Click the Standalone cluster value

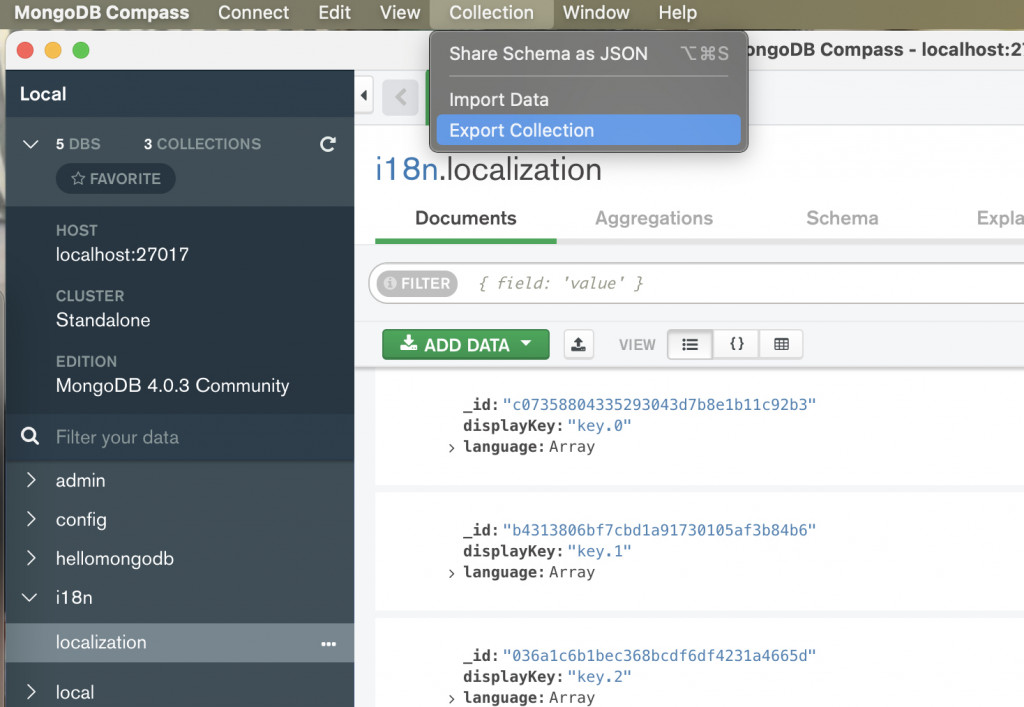pyautogui.click(x=103, y=320)
